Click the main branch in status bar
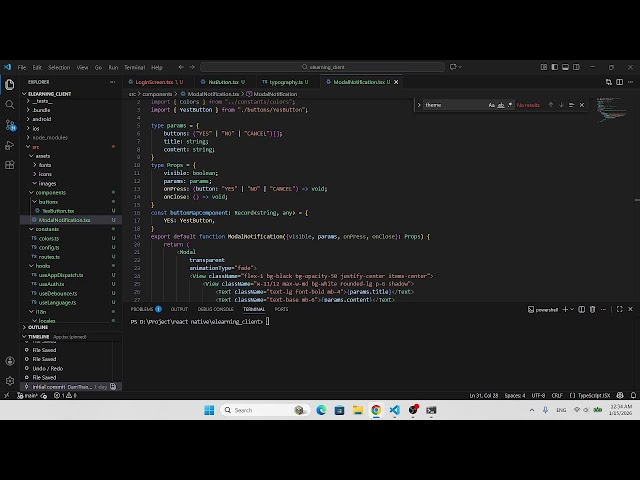This screenshot has height=480, width=640. (27, 395)
